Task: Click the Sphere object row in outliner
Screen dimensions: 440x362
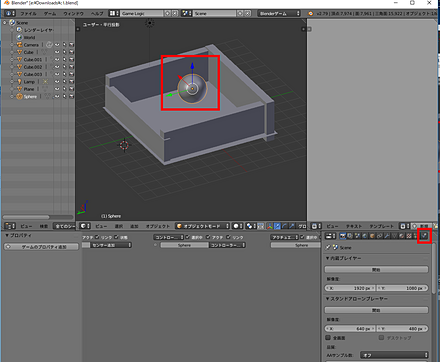Action: tap(38, 96)
